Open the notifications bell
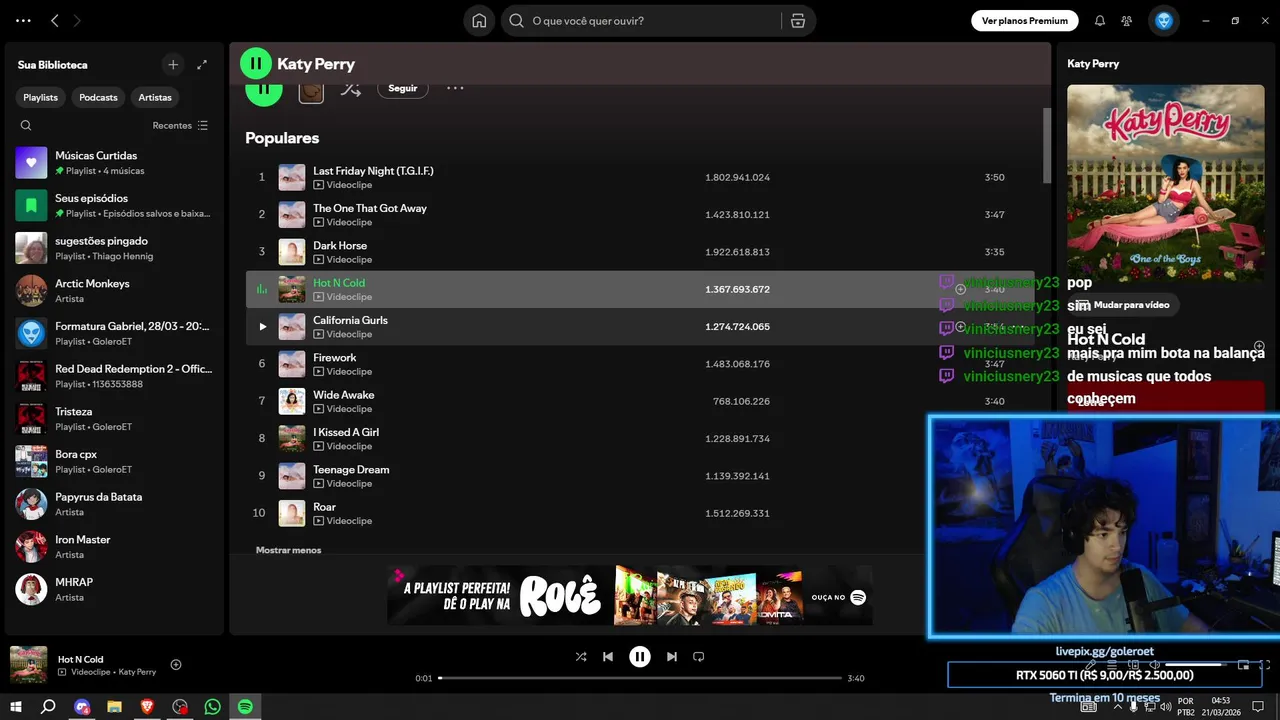The height and width of the screenshot is (720, 1280). click(x=1100, y=21)
